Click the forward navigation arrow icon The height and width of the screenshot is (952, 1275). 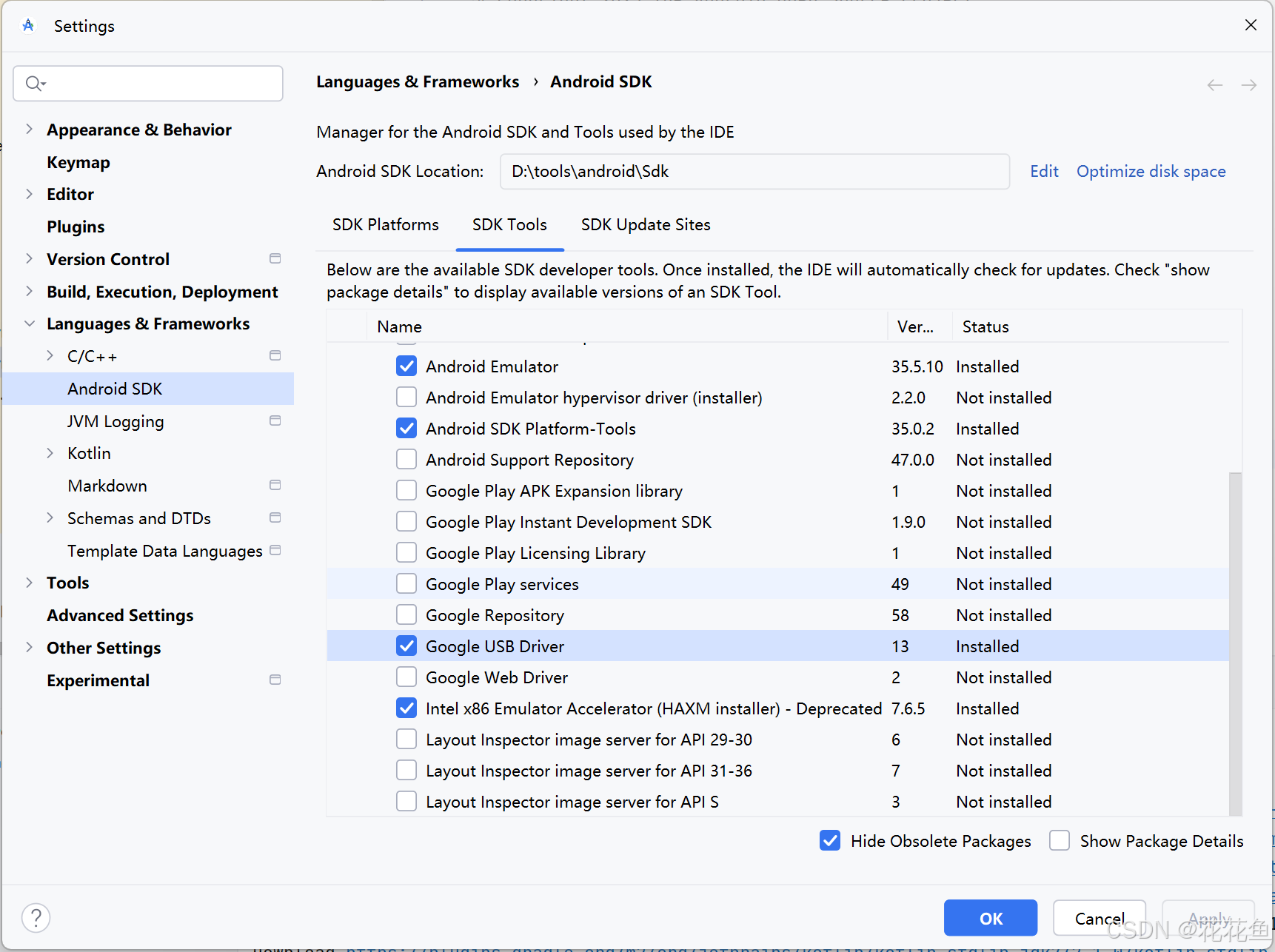pyautogui.click(x=1249, y=85)
